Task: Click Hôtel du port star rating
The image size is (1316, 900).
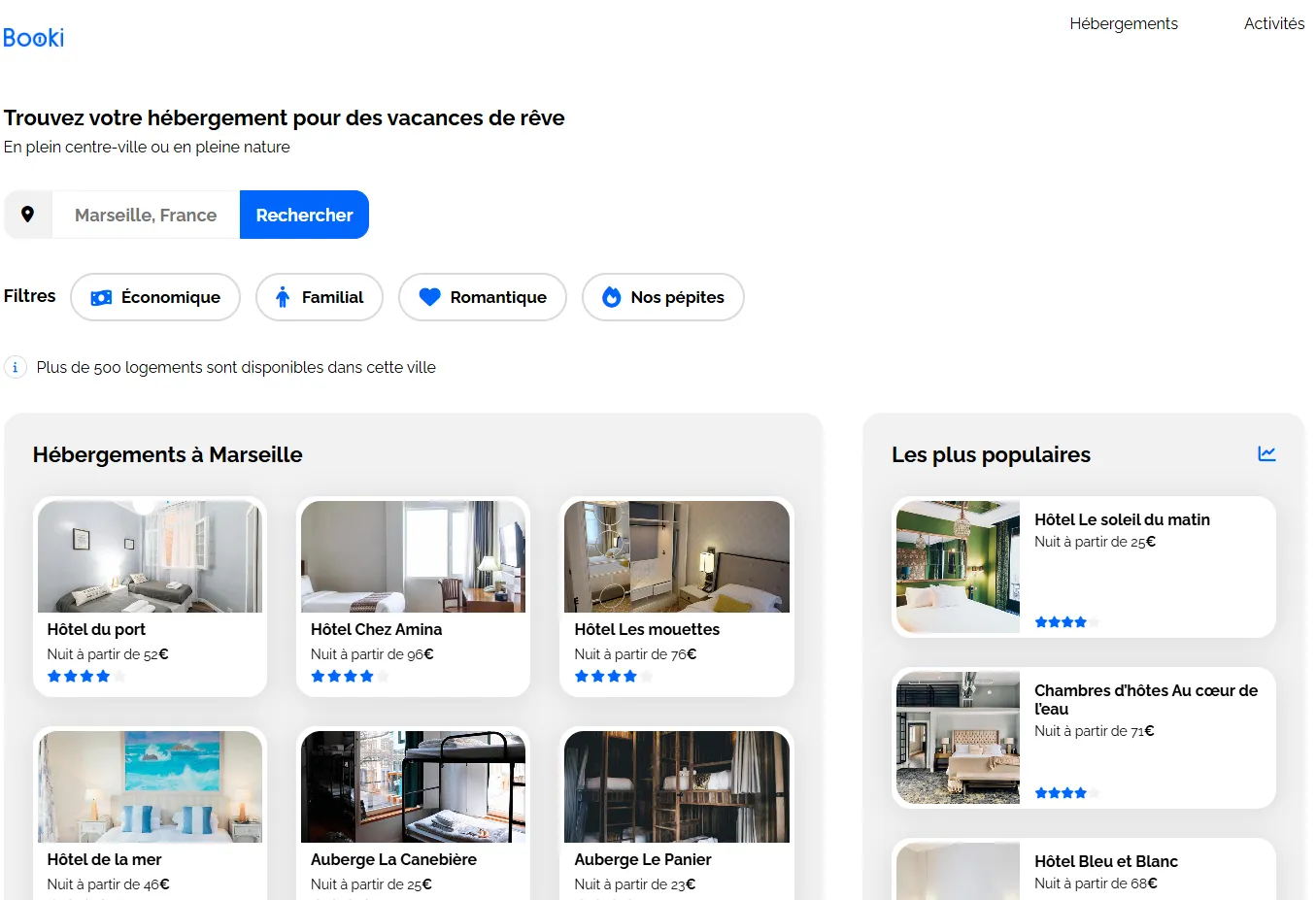Action: 86,677
